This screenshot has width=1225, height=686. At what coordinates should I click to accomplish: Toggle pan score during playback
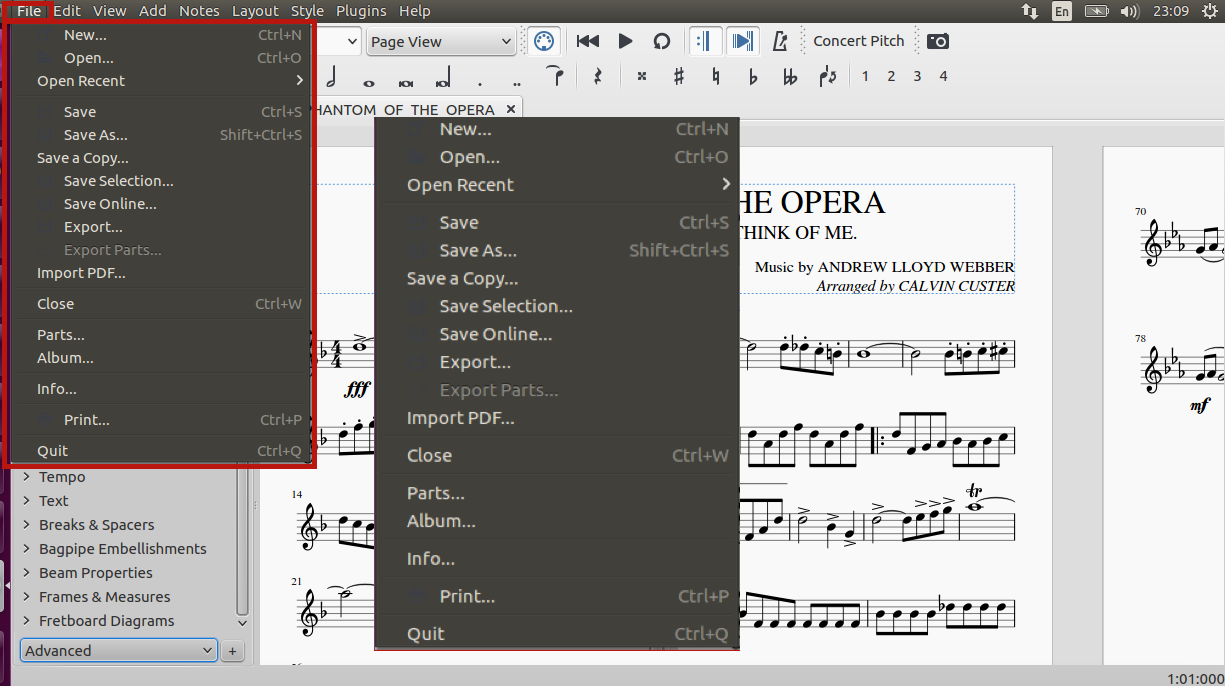pos(742,41)
